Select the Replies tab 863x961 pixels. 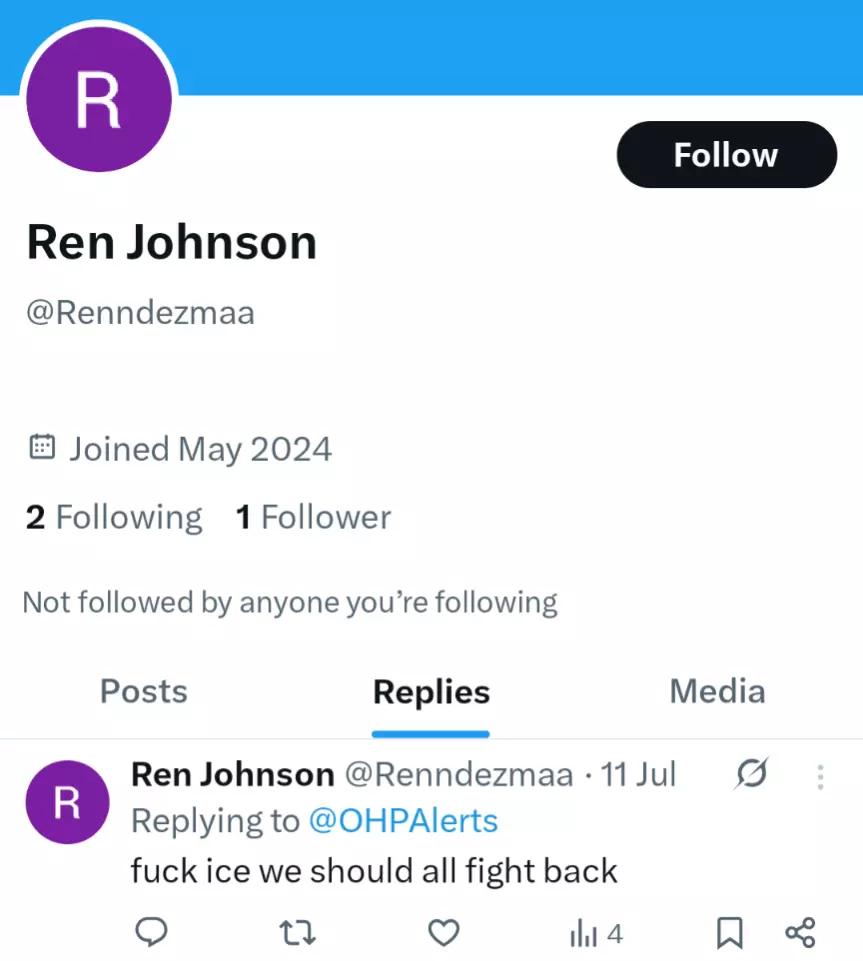431,692
